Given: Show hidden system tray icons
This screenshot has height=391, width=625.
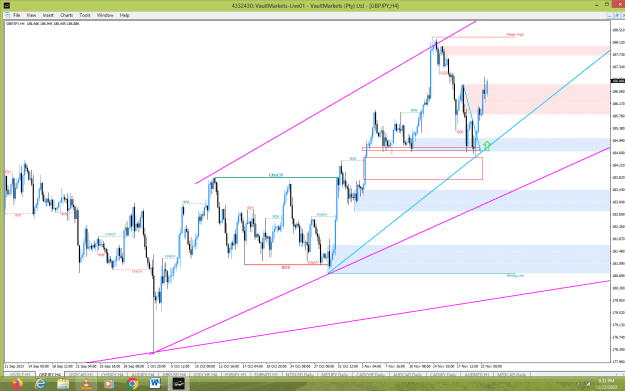Looking at the screenshot, I should coord(578,384).
